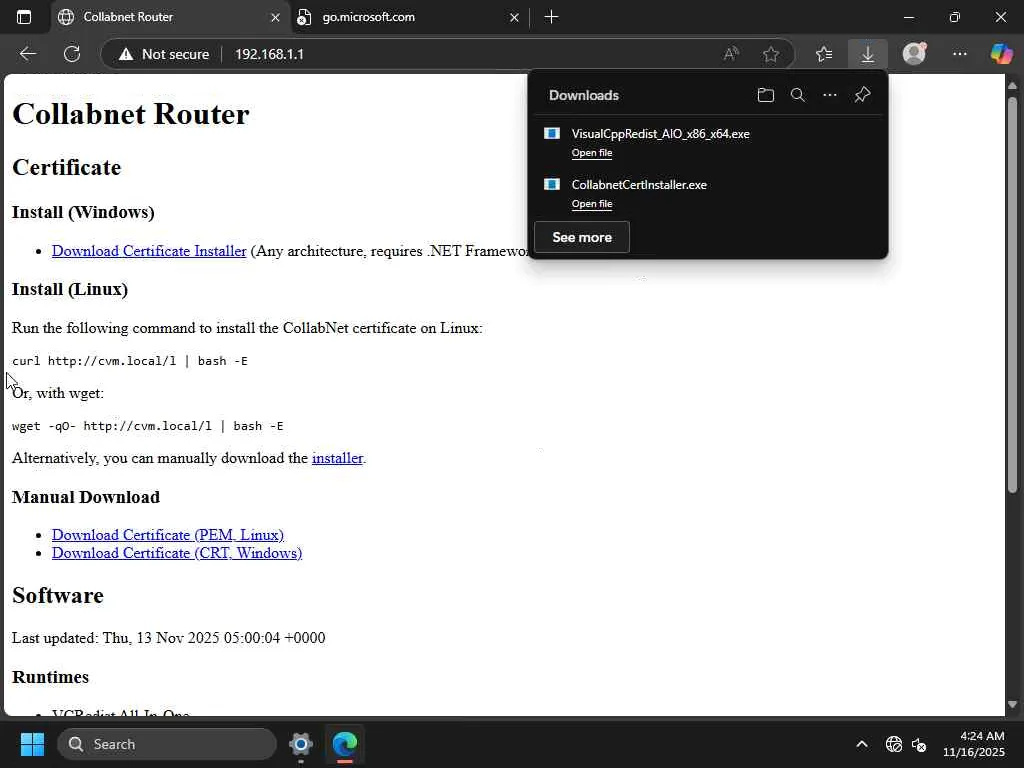Go back with the browser back arrow

(27, 54)
